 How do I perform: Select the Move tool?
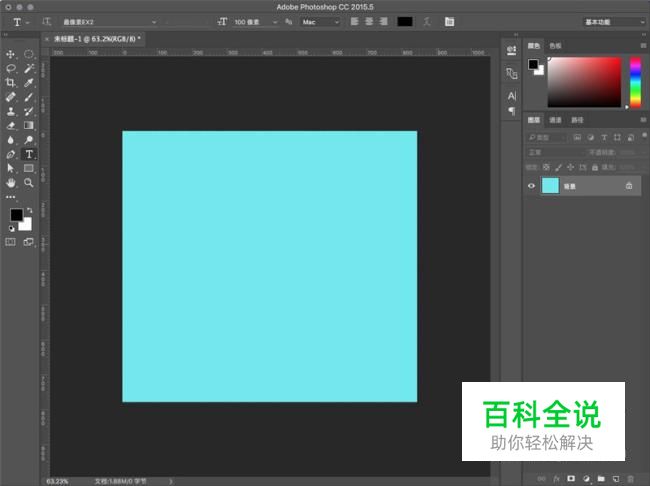click(x=11, y=54)
